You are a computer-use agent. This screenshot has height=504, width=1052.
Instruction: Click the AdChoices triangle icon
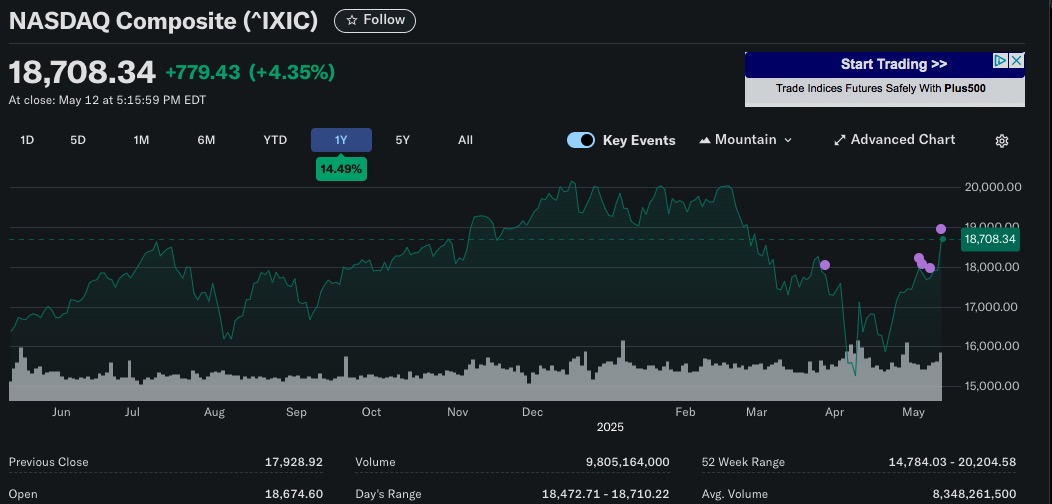pos(1001,61)
